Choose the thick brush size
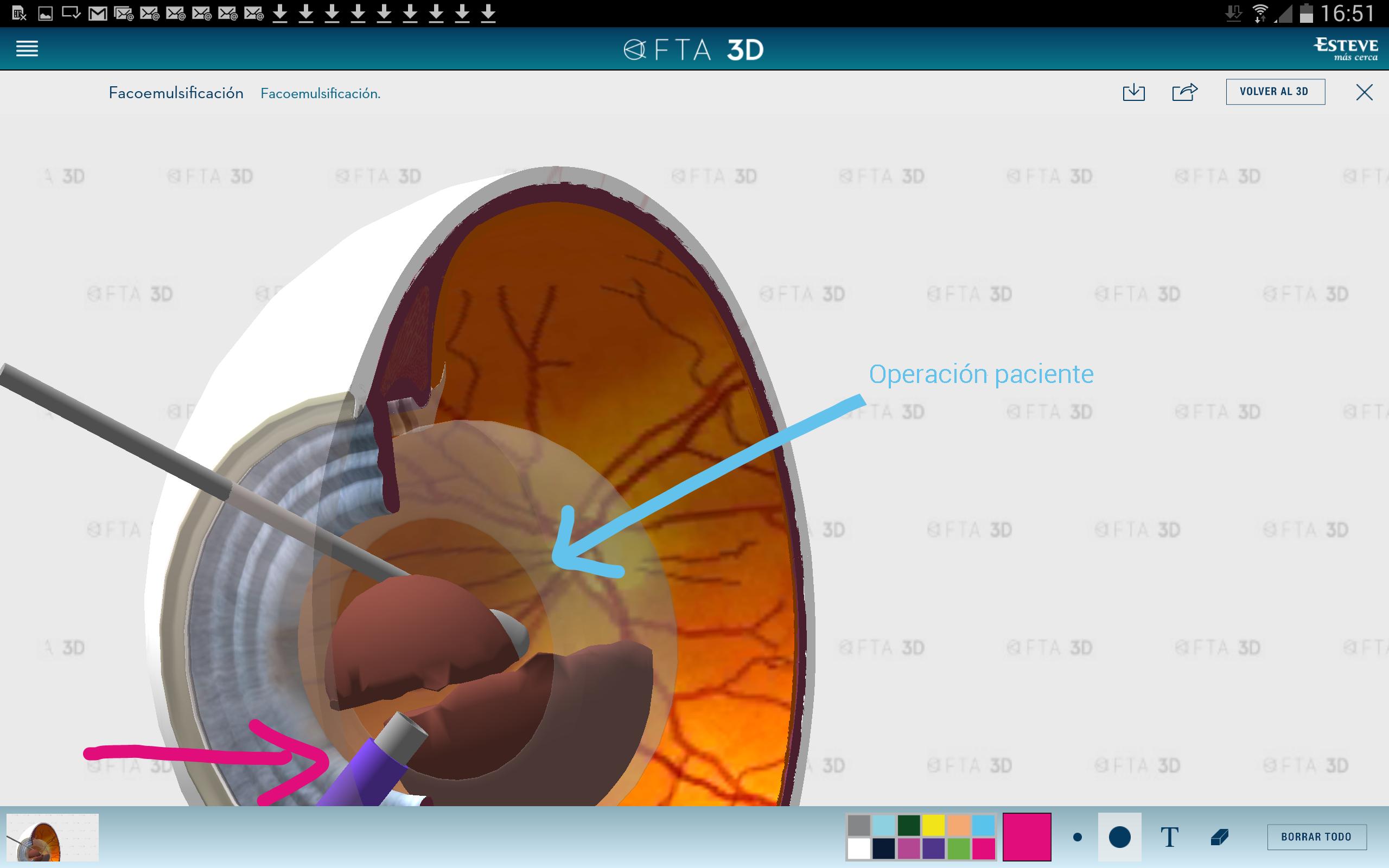The height and width of the screenshot is (868, 1389). 1119,837
